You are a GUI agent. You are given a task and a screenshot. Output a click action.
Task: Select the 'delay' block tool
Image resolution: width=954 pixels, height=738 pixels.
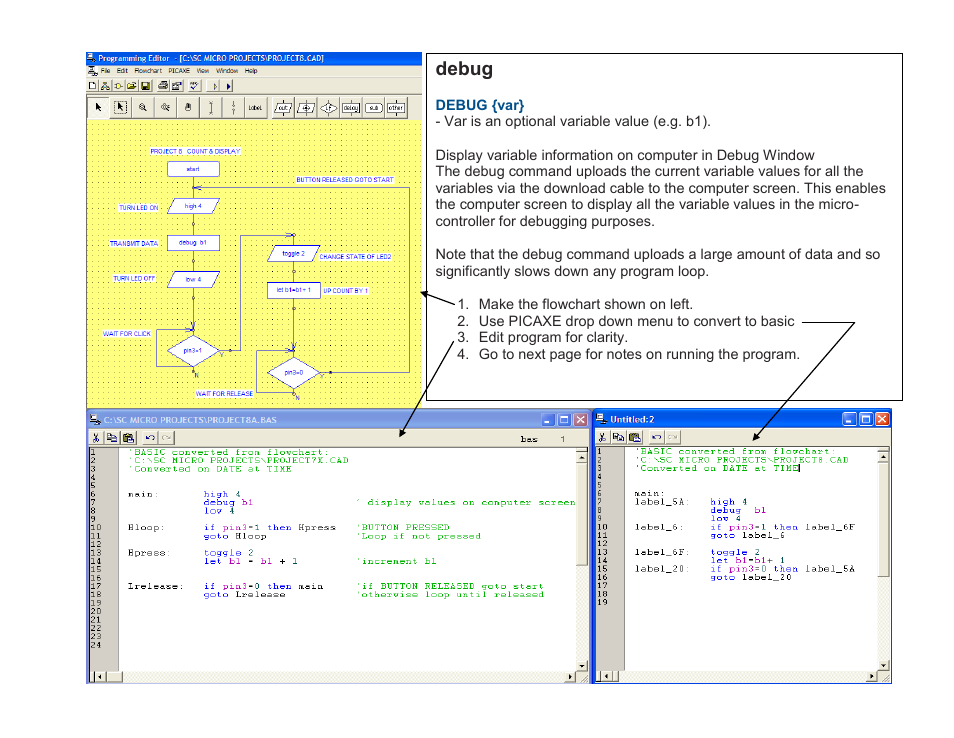tap(351, 108)
